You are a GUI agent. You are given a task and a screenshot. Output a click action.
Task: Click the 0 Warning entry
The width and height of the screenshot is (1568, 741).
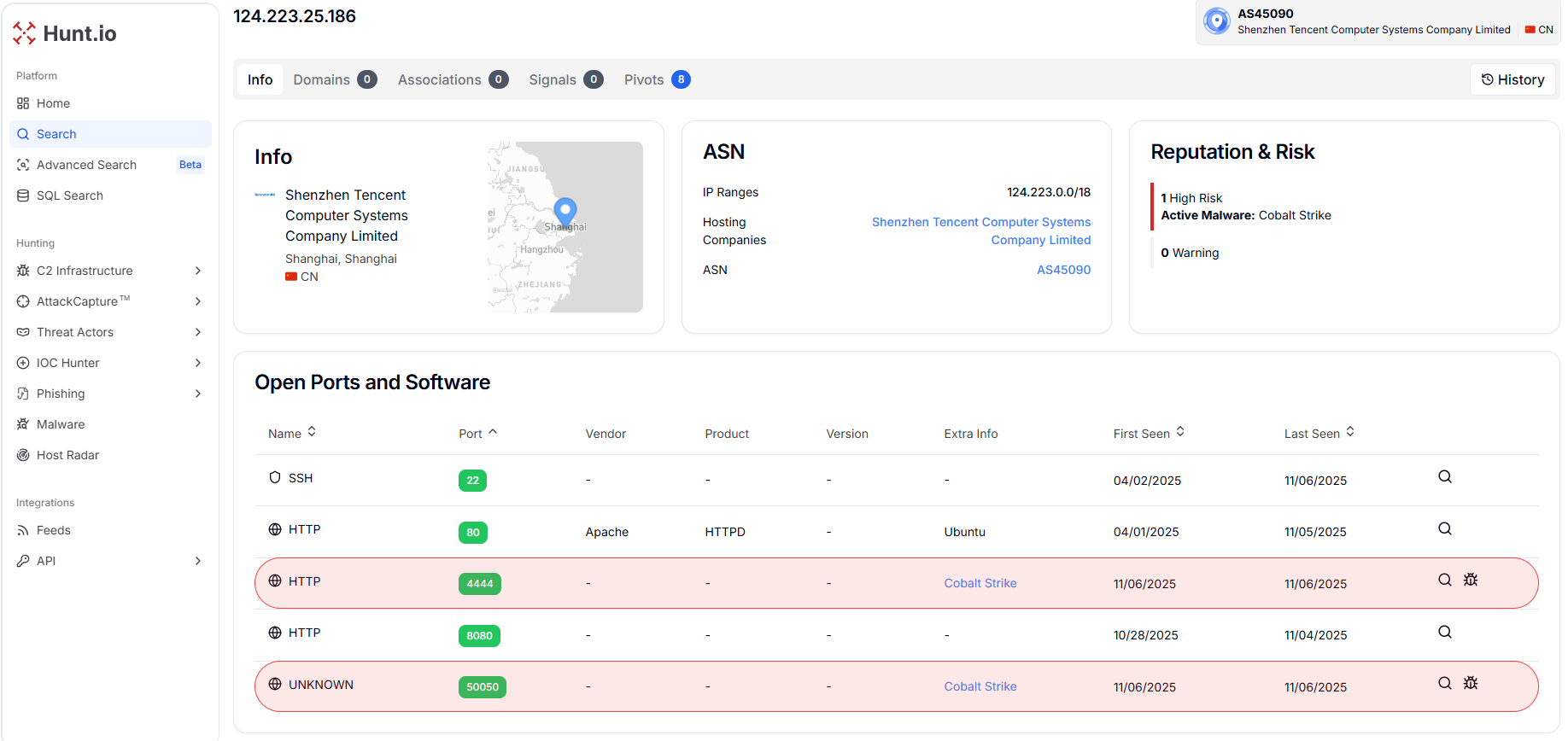(1190, 253)
